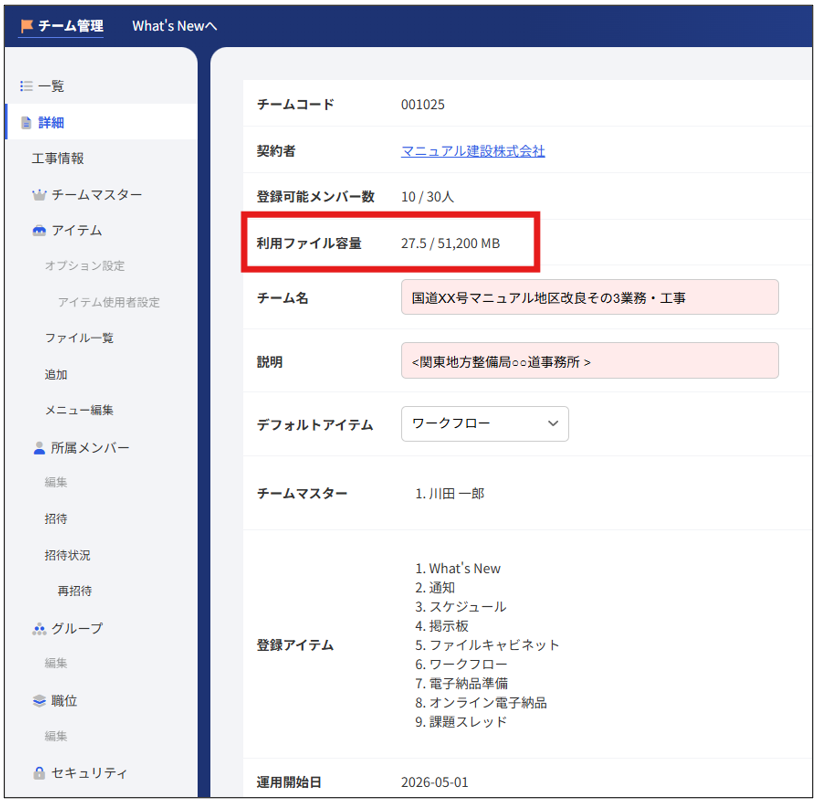
Task: Click the dots icon beside グループ
Action: 39,629
